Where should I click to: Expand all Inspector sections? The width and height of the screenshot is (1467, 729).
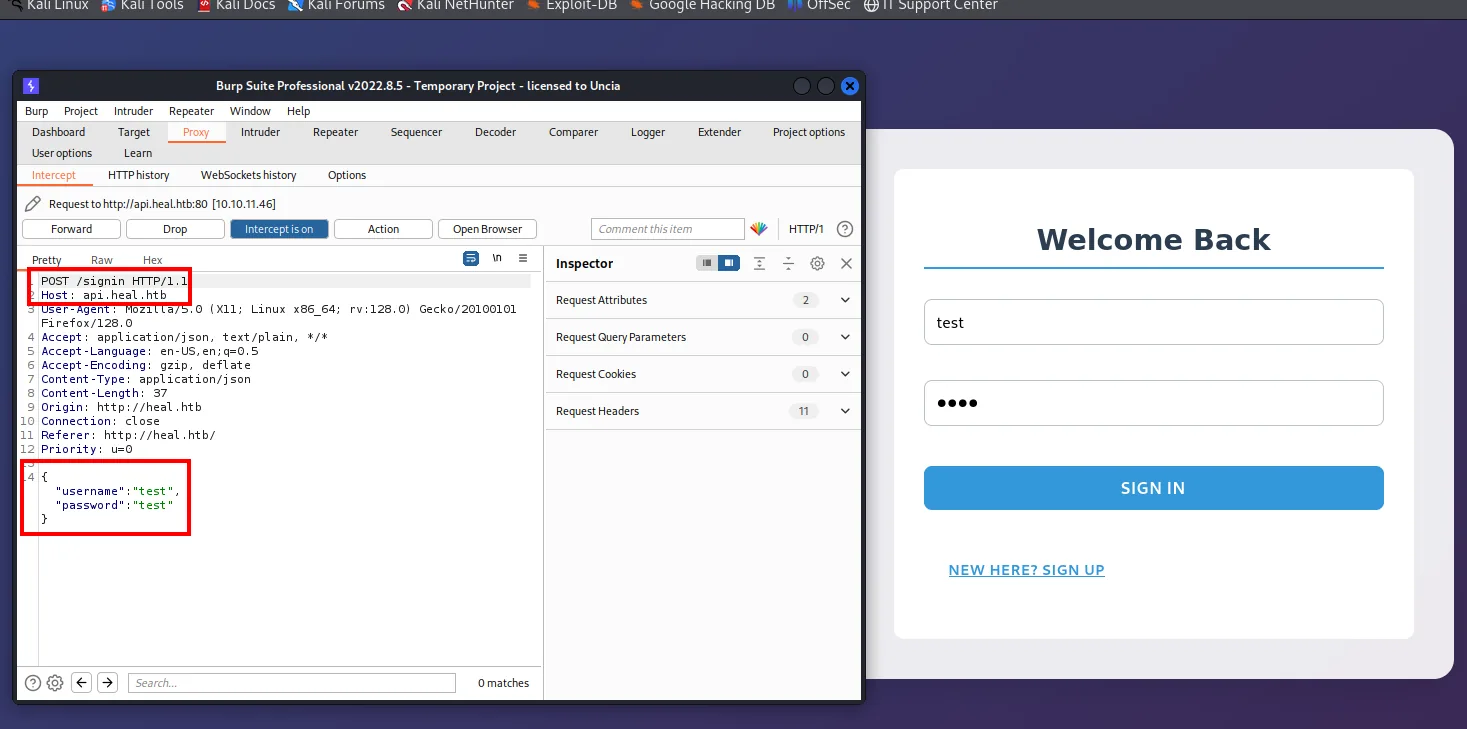[x=760, y=263]
